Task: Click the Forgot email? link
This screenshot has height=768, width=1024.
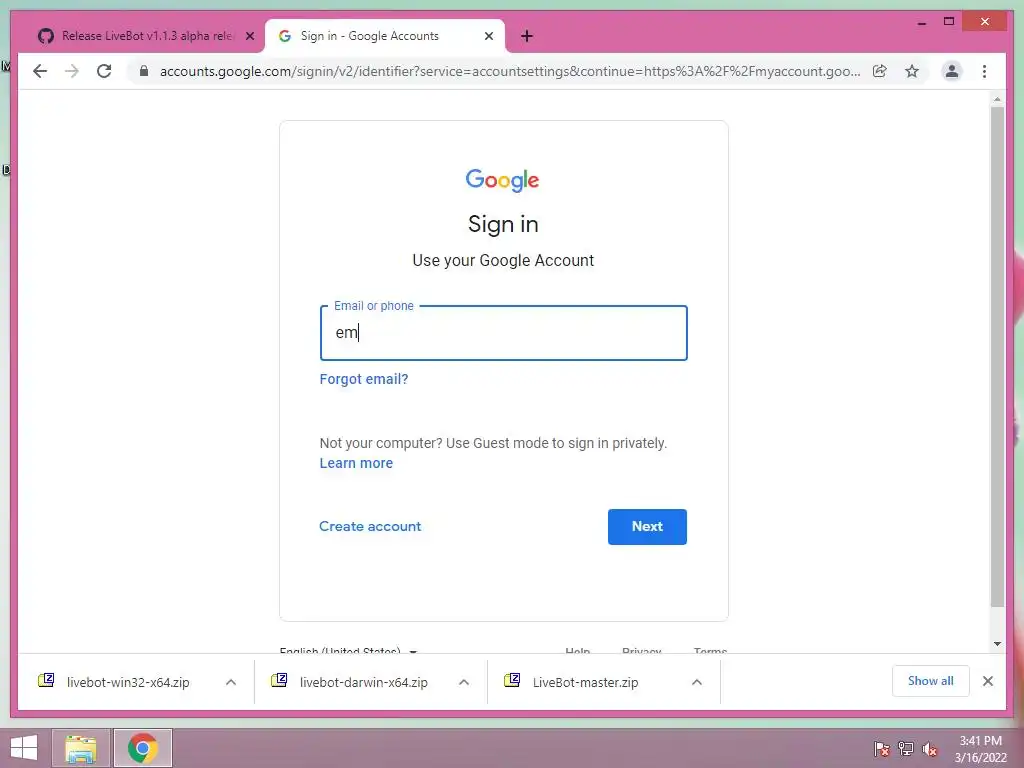Action: click(364, 379)
